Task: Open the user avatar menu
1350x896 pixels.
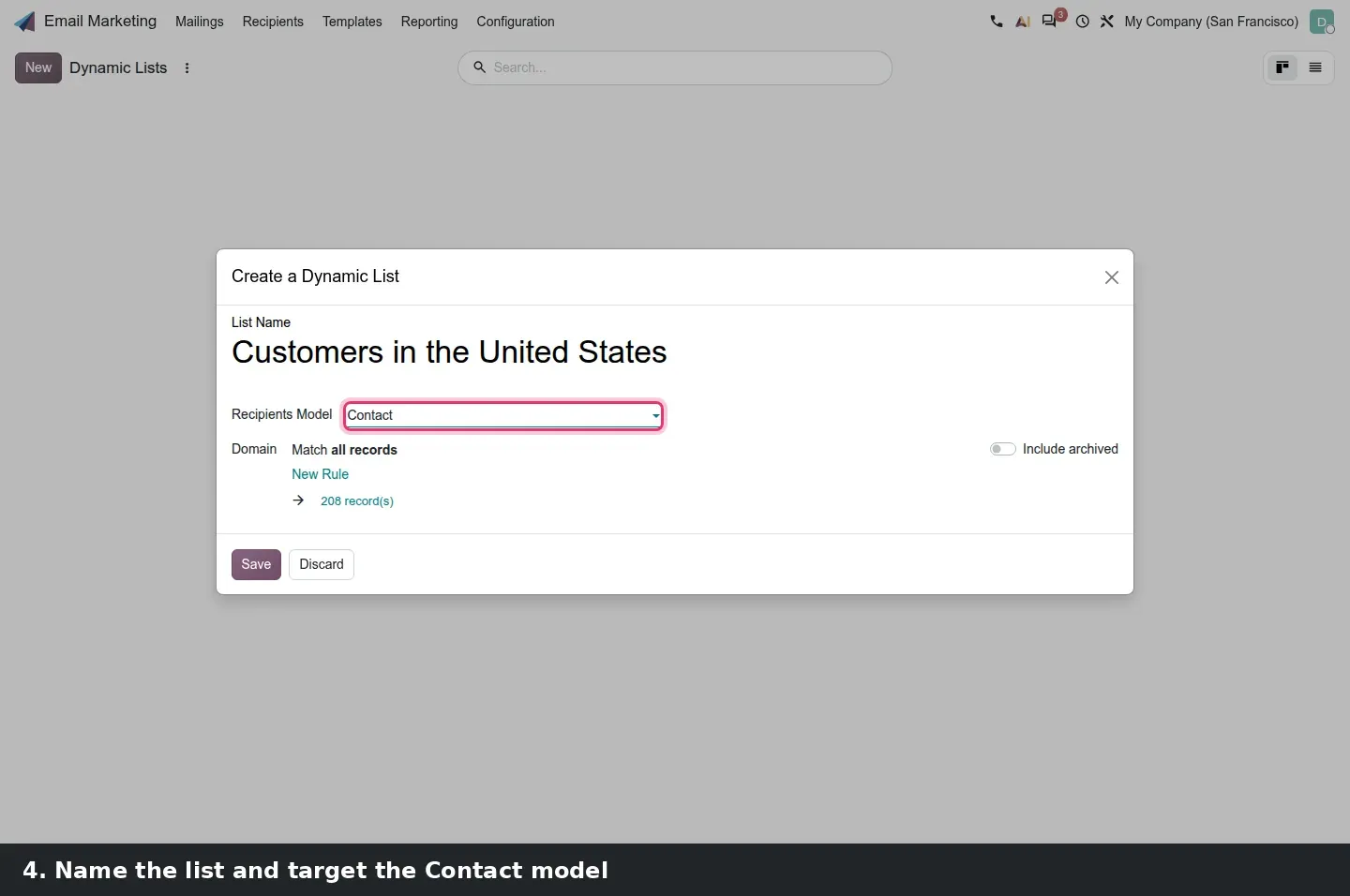Action: coord(1322,22)
